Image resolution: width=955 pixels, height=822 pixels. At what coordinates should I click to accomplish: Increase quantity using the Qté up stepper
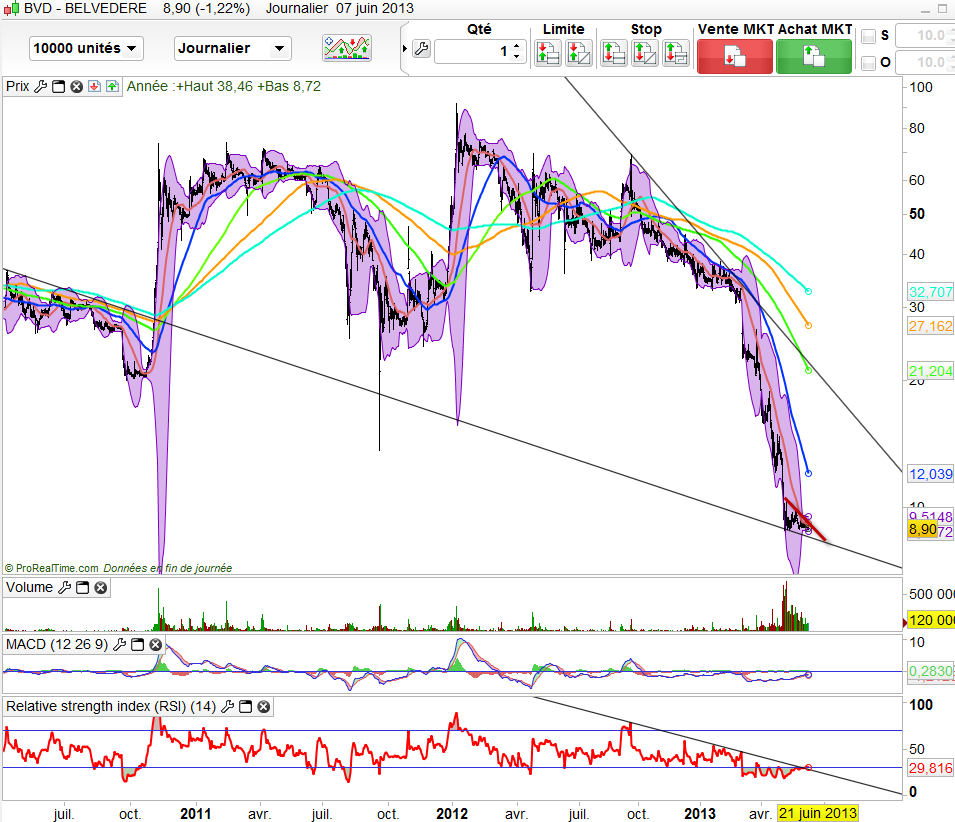click(516, 45)
